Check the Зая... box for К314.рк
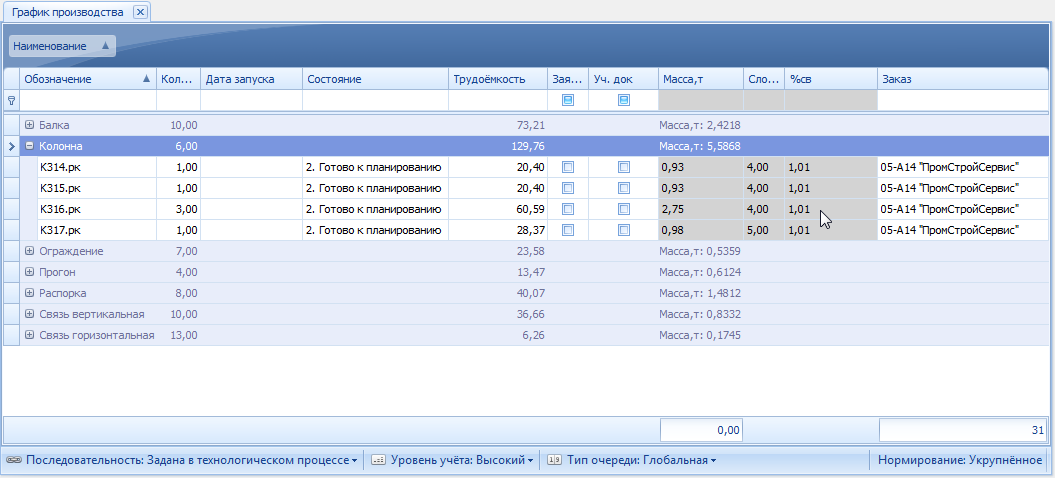1055x478 pixels. (568, 167)
